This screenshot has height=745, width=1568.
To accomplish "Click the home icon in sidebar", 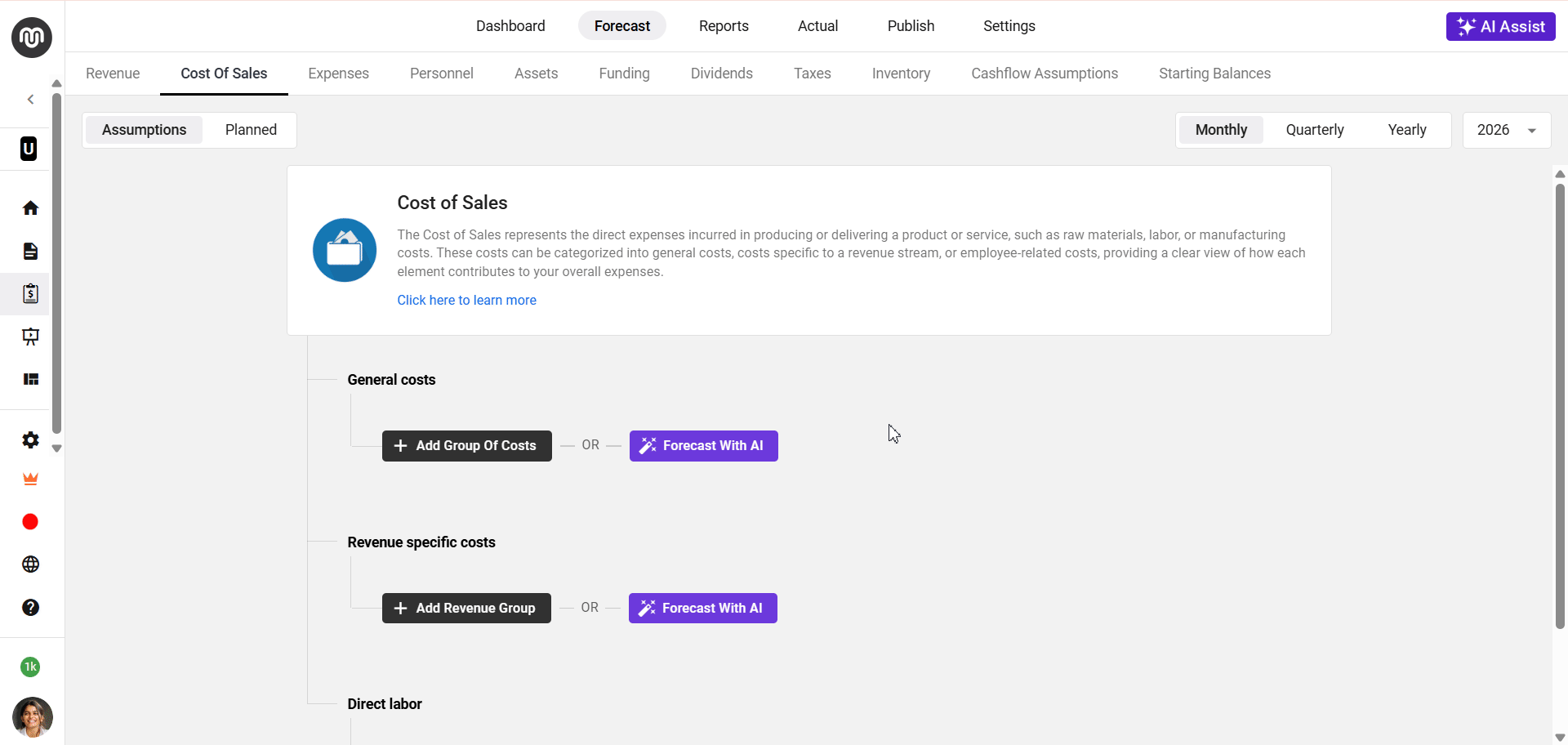I will click(x=30, y=208).
